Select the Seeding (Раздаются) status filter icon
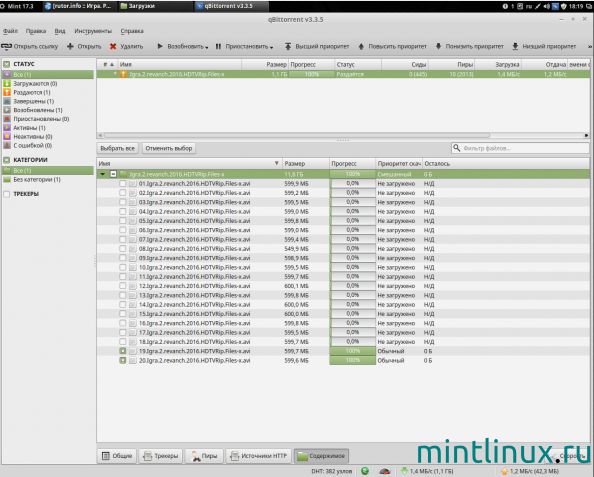The width and height of the screenshot is (594, 477). coord(7,92)
